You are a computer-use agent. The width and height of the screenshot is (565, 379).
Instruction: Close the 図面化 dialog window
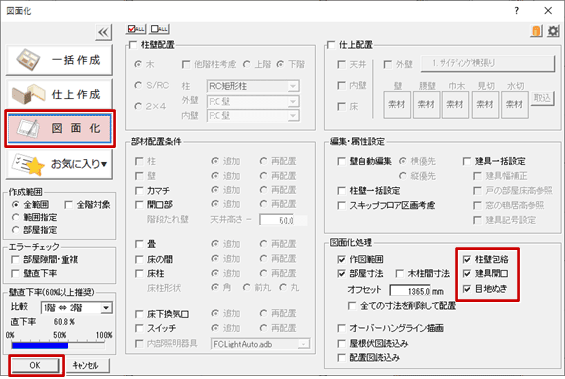pyautogui.click(x=548, y=11)
